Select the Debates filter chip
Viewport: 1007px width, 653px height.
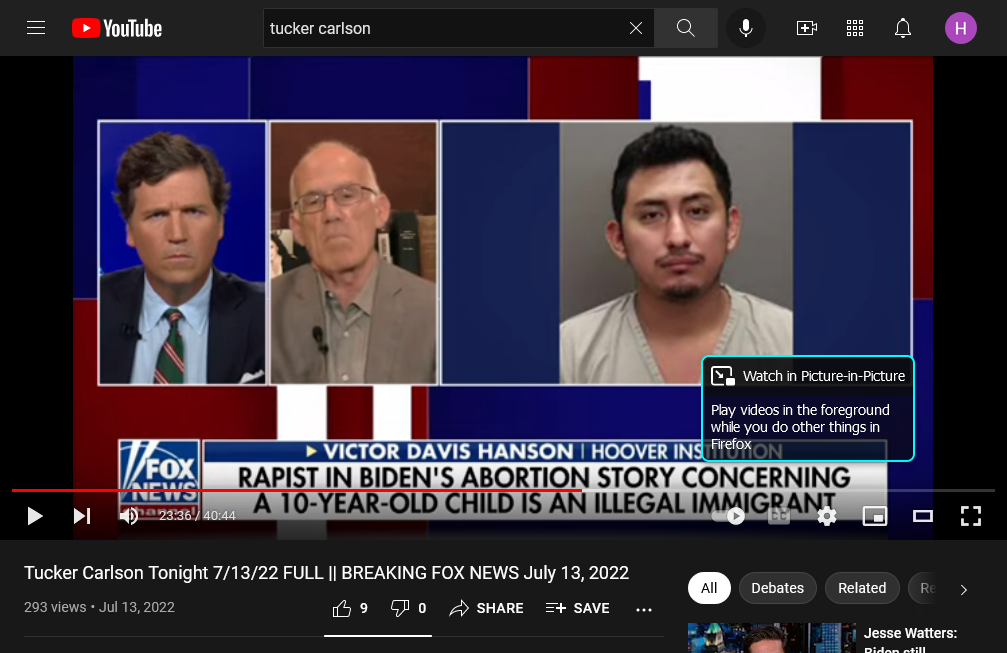[x=777, y=588]
